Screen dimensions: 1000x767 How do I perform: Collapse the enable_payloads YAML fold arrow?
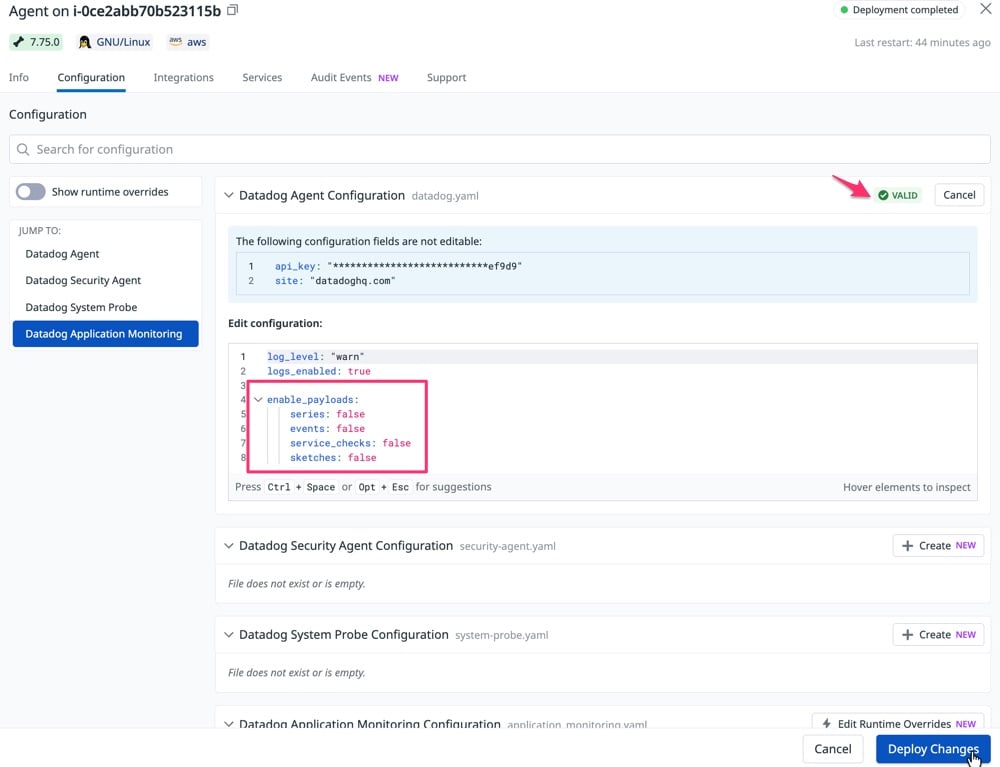pyautogui.click(x=258, y=399)
